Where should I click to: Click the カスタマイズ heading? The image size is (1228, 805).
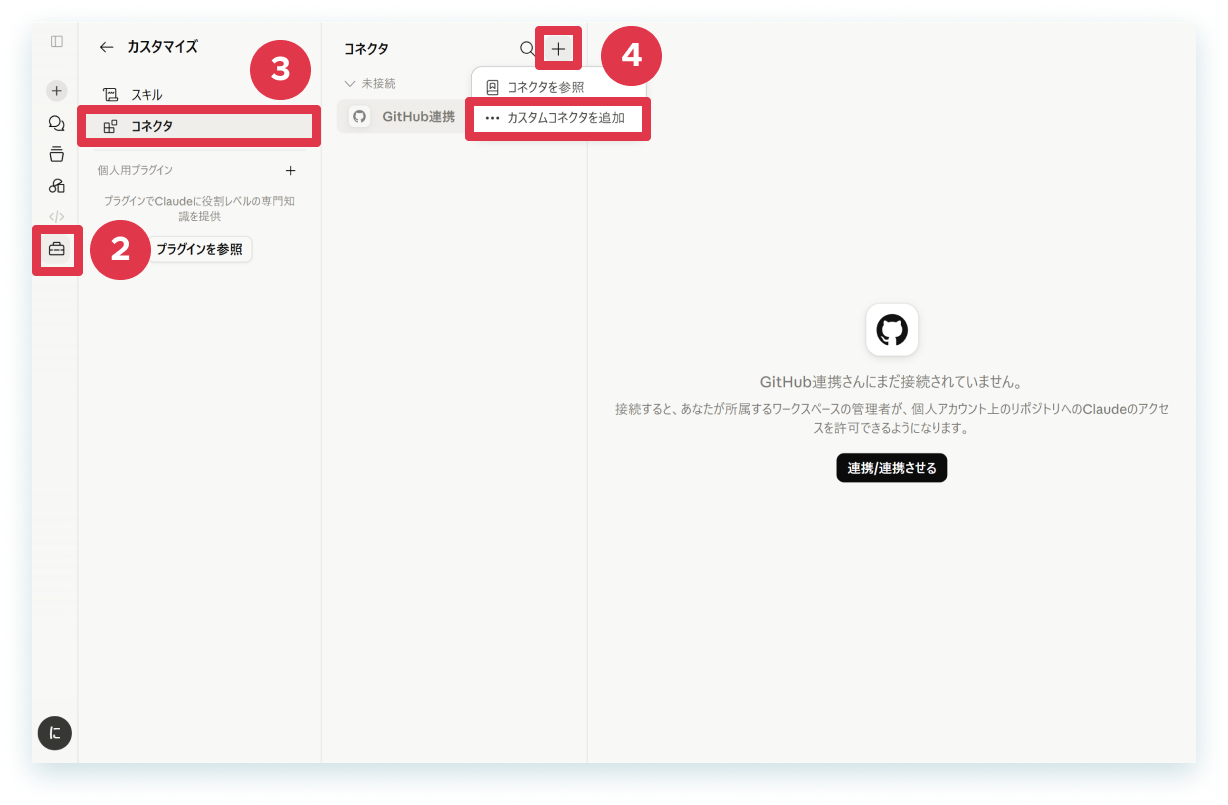(x=162, y=47)
